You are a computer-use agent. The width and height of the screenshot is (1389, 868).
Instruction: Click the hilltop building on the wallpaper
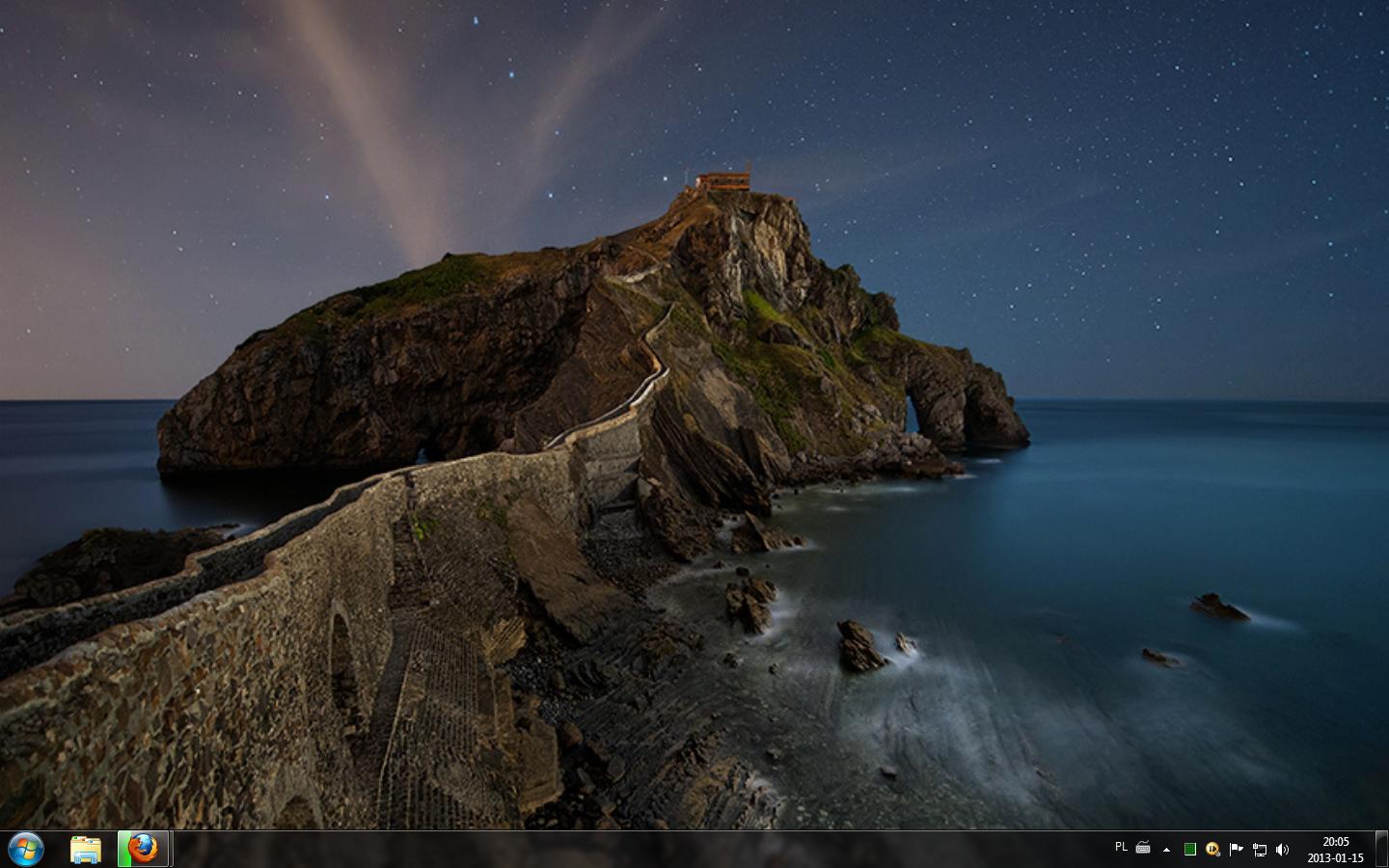coord(723,180)
